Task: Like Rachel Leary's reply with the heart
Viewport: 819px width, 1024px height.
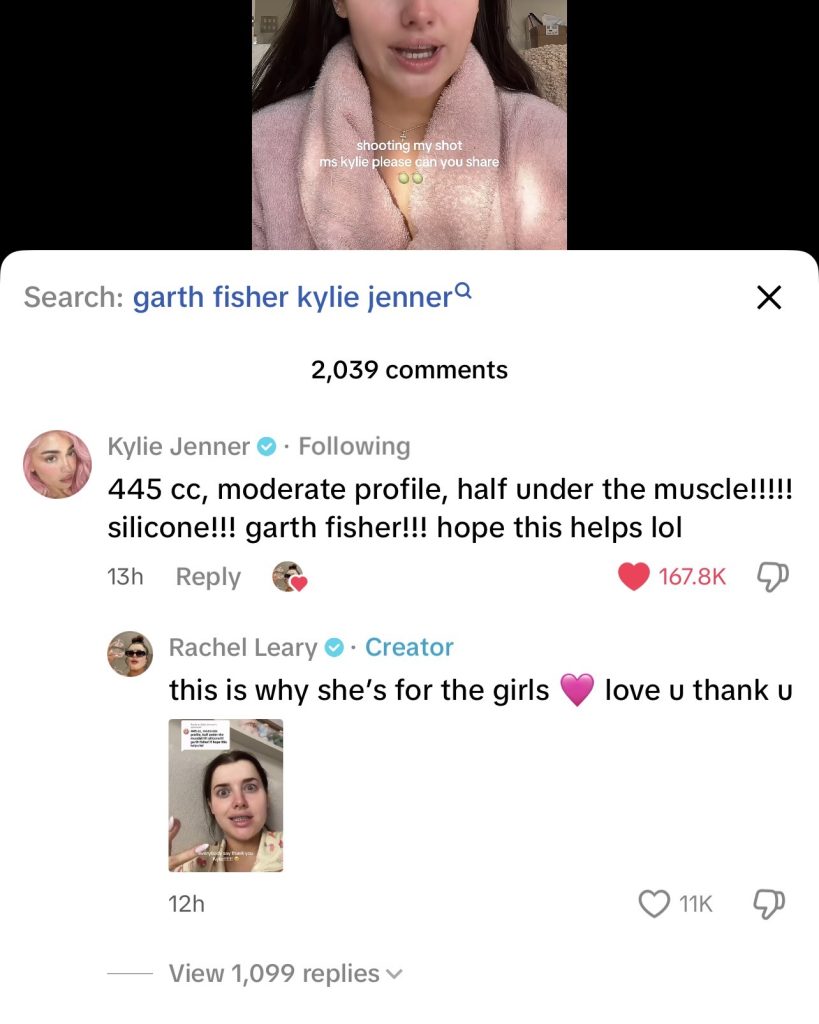Action: [x=654, y=903]
